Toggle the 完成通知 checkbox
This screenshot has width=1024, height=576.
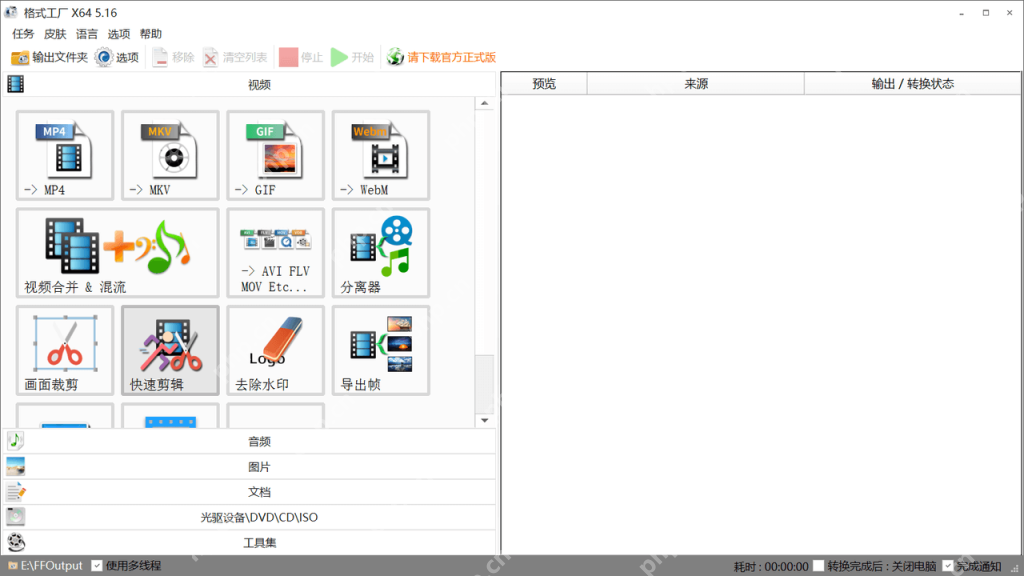[x=948, y=566]
